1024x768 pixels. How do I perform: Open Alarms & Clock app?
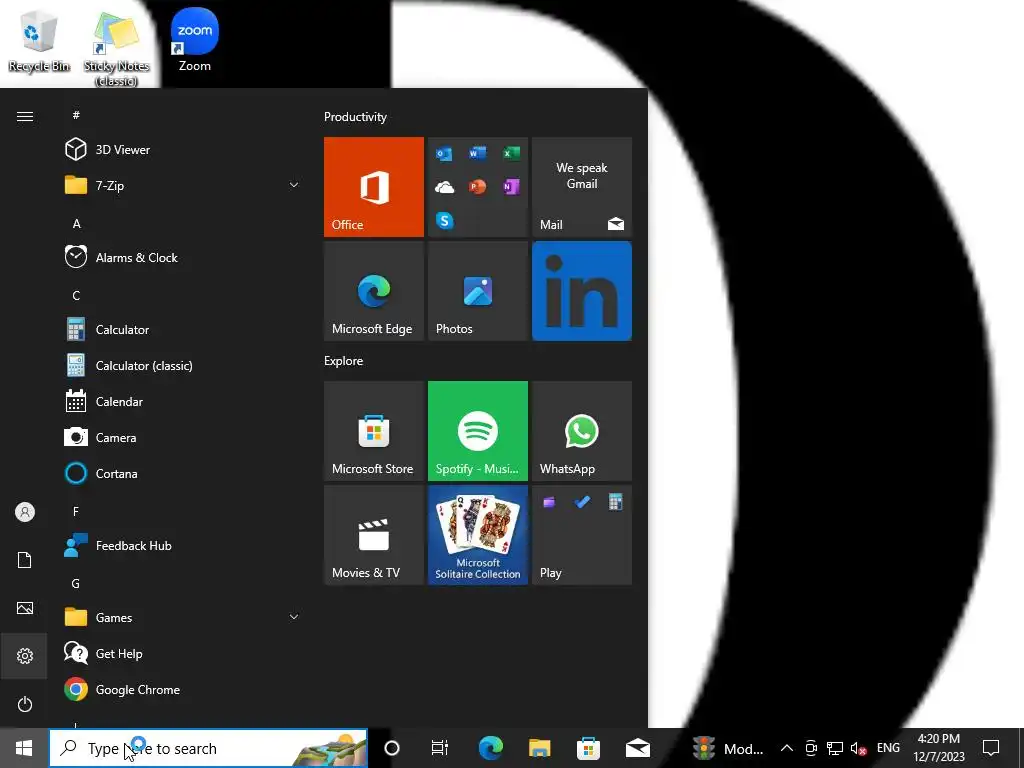pos(182,257)
